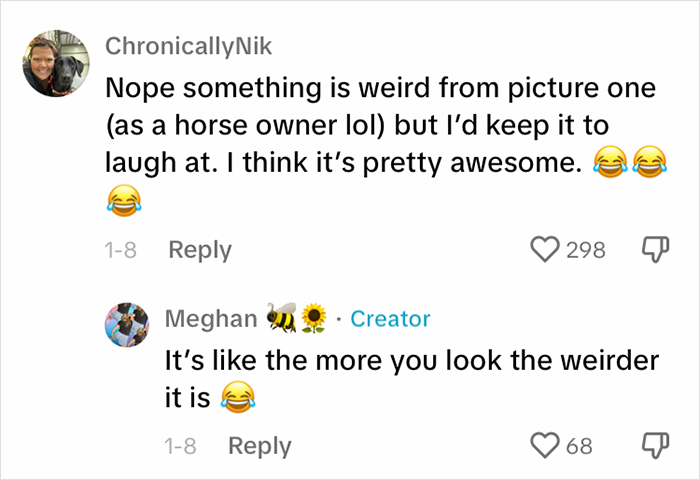The image size is (700, 480).
Task: Click the 68 like count
Action: coord(580,446)
